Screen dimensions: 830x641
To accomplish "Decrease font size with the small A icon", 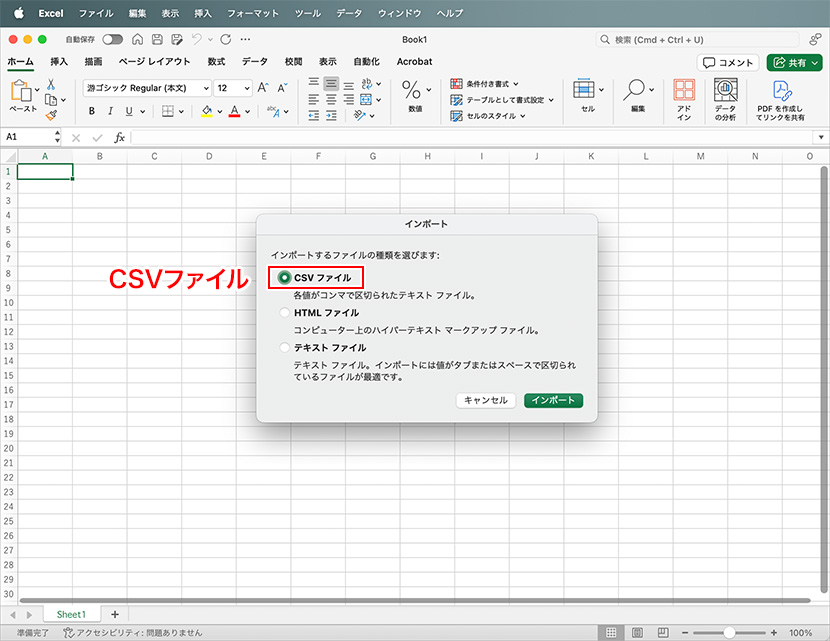I will (282, 88).
